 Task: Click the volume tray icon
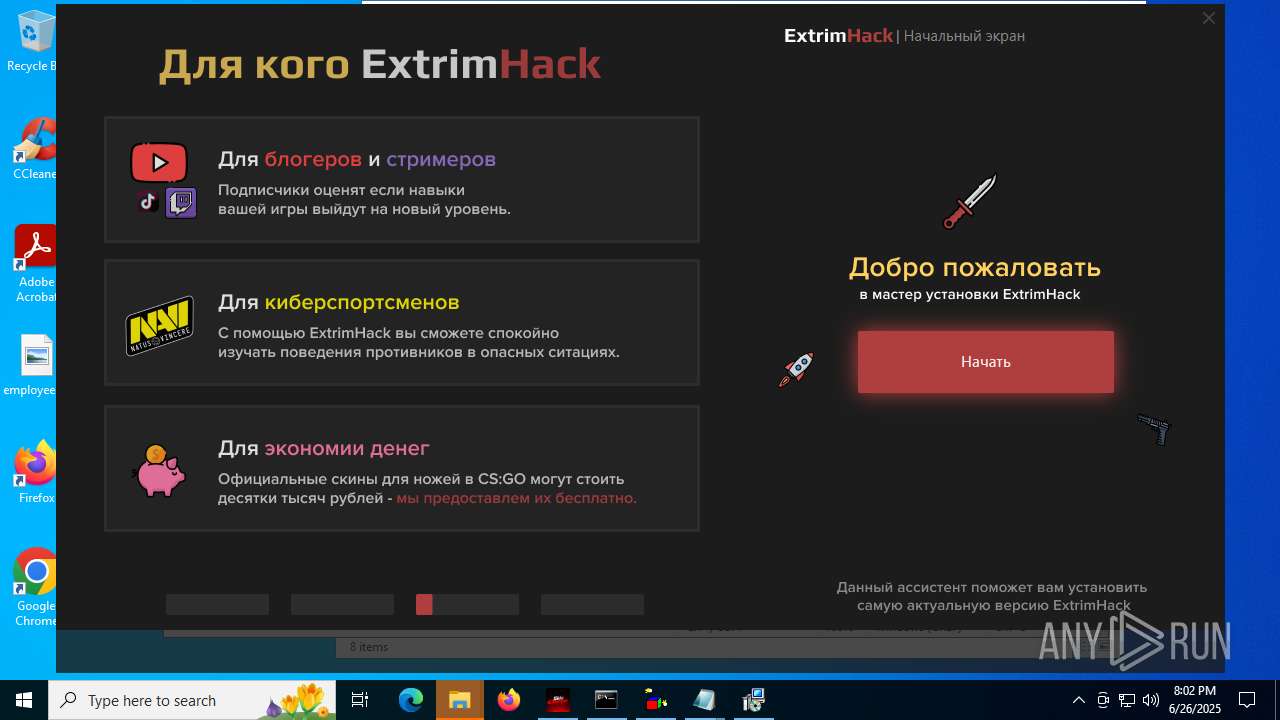[1151, 700]
